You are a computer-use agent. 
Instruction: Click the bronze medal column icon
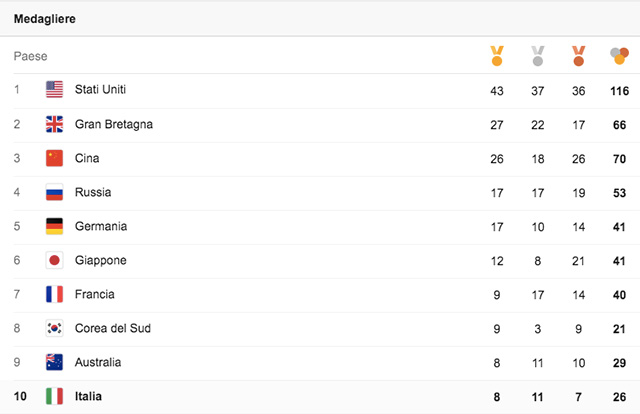coord(578,56)
